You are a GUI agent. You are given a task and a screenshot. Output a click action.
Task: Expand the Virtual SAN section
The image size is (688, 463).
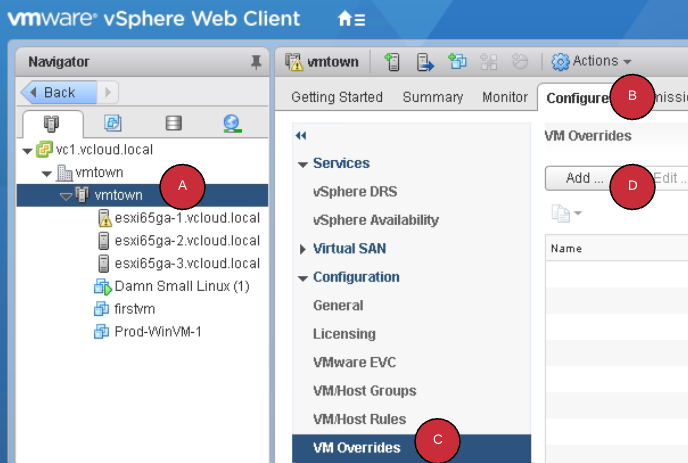pyautogui.click(x=302, y=249)
